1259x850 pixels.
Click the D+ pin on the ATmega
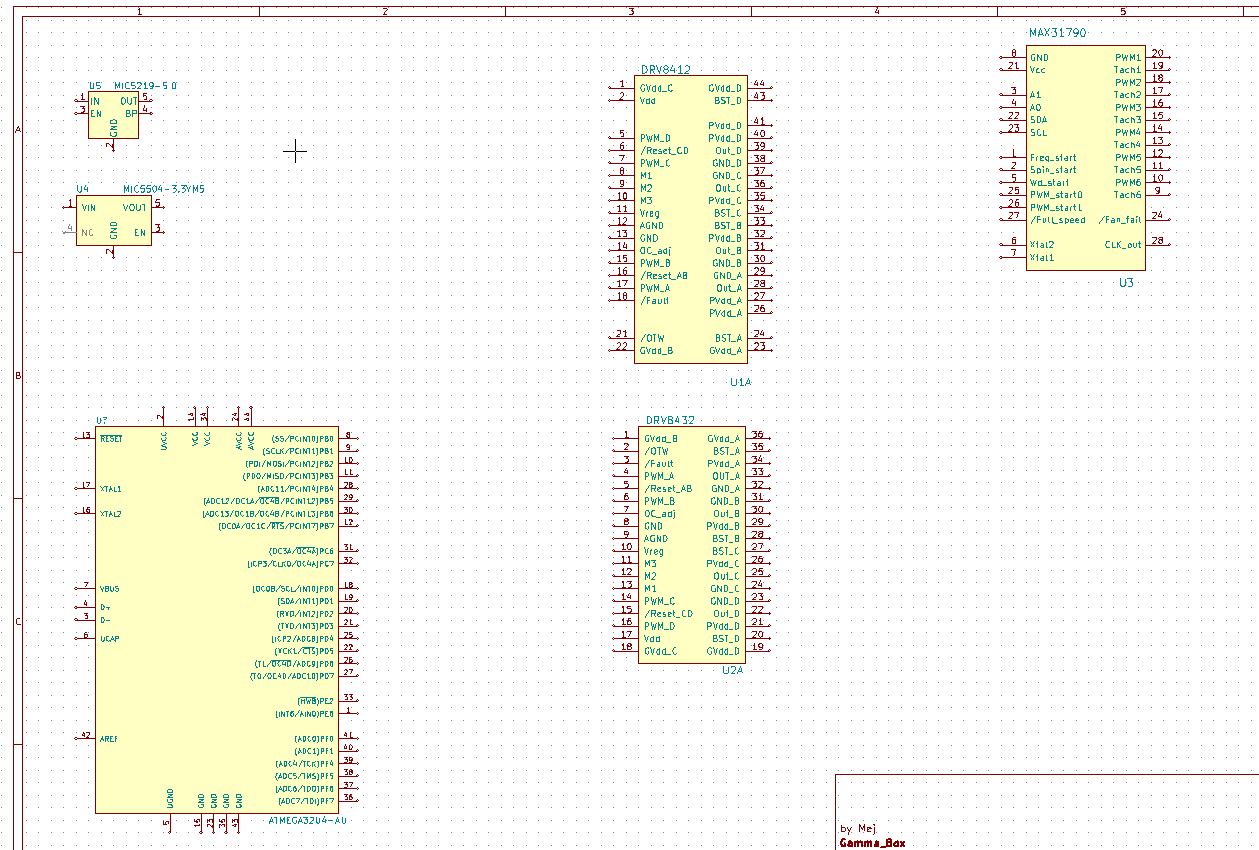coord(105,606)
